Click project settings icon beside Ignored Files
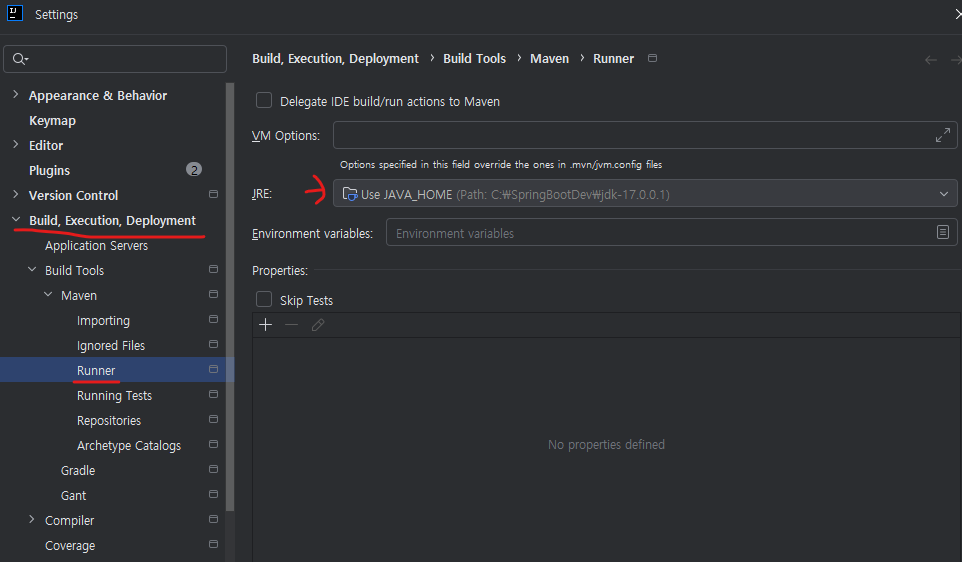 coord(214,344)
